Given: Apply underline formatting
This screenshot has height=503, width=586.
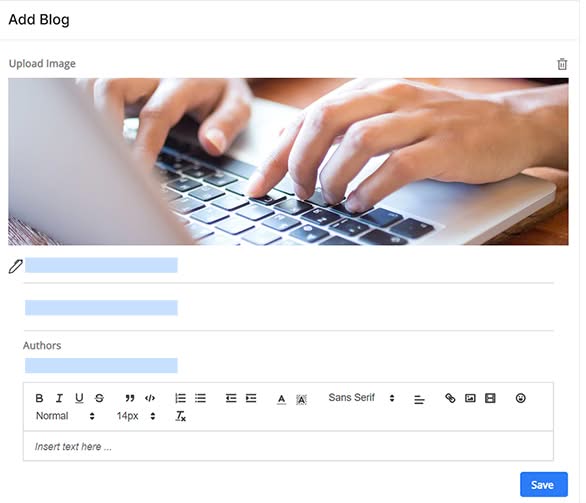Looking at the screenshot, I should (79, 398).
